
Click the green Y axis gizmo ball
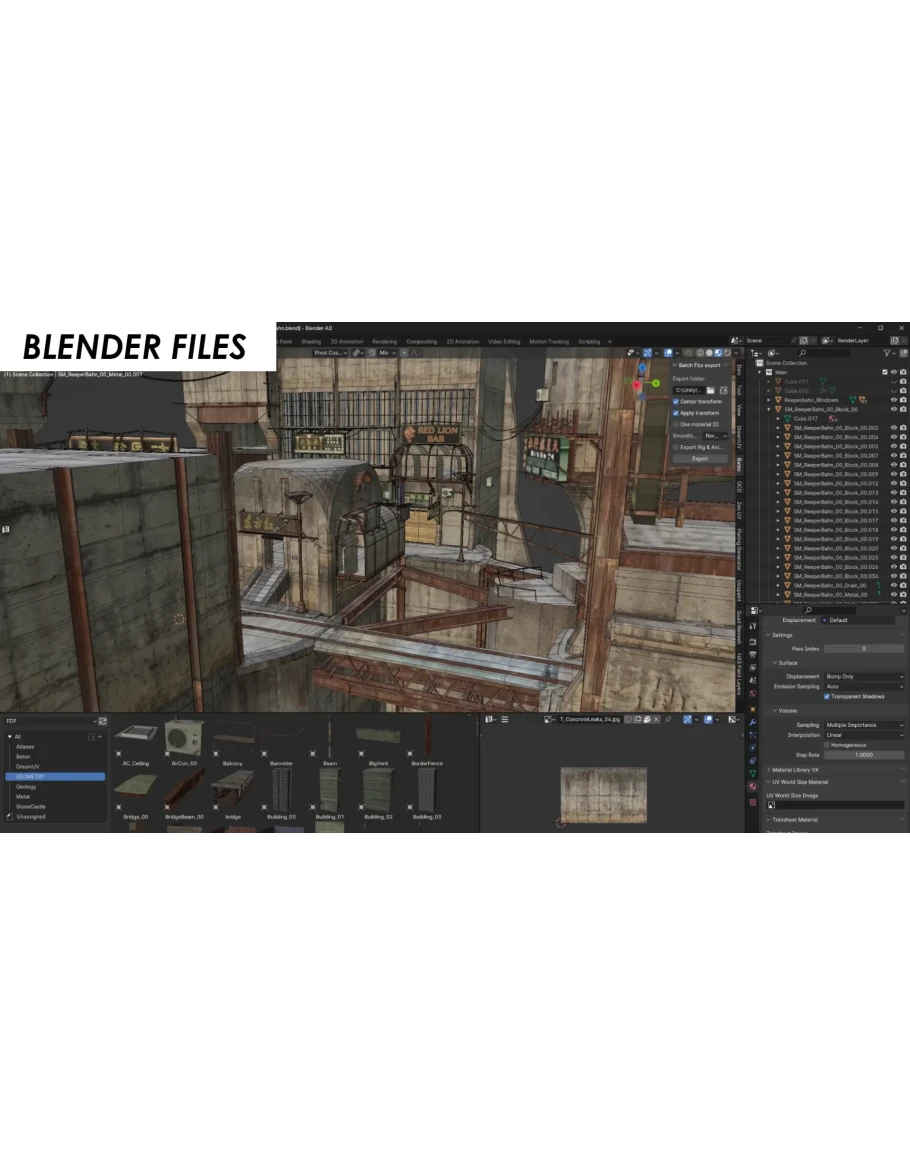tap(656, 382)
